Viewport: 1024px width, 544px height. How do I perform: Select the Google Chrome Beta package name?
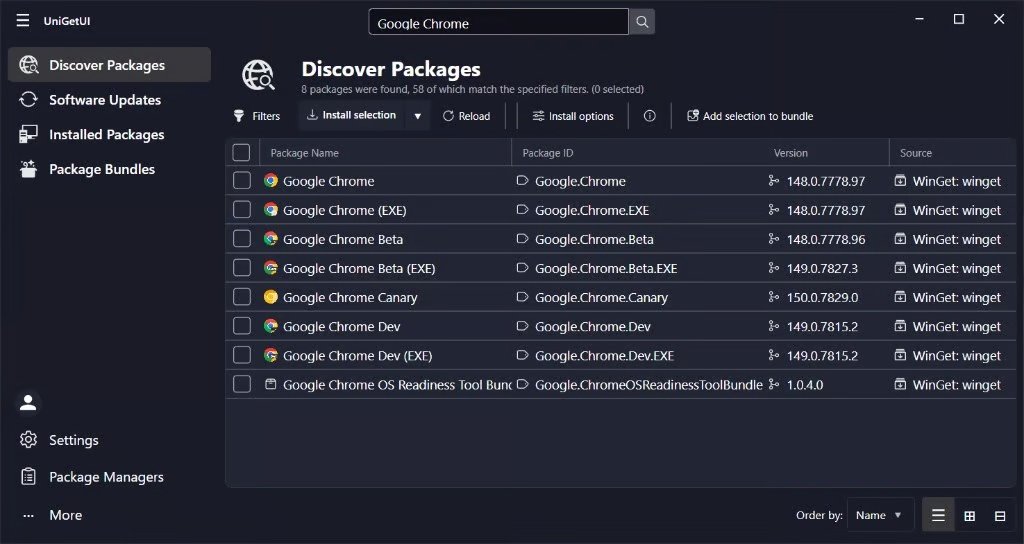[343, 239]
